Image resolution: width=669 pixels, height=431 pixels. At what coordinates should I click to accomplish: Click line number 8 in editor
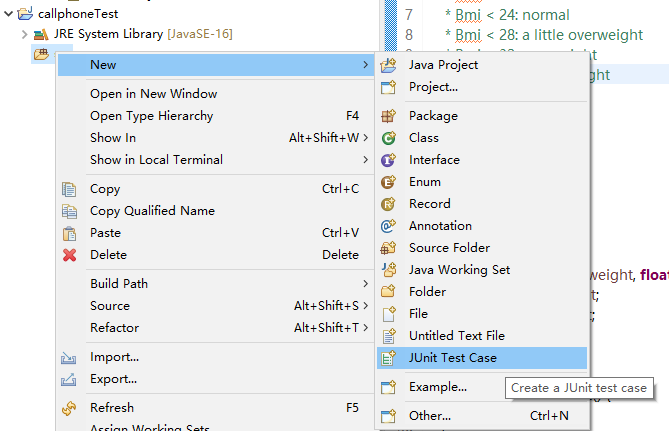click(409, 35)
